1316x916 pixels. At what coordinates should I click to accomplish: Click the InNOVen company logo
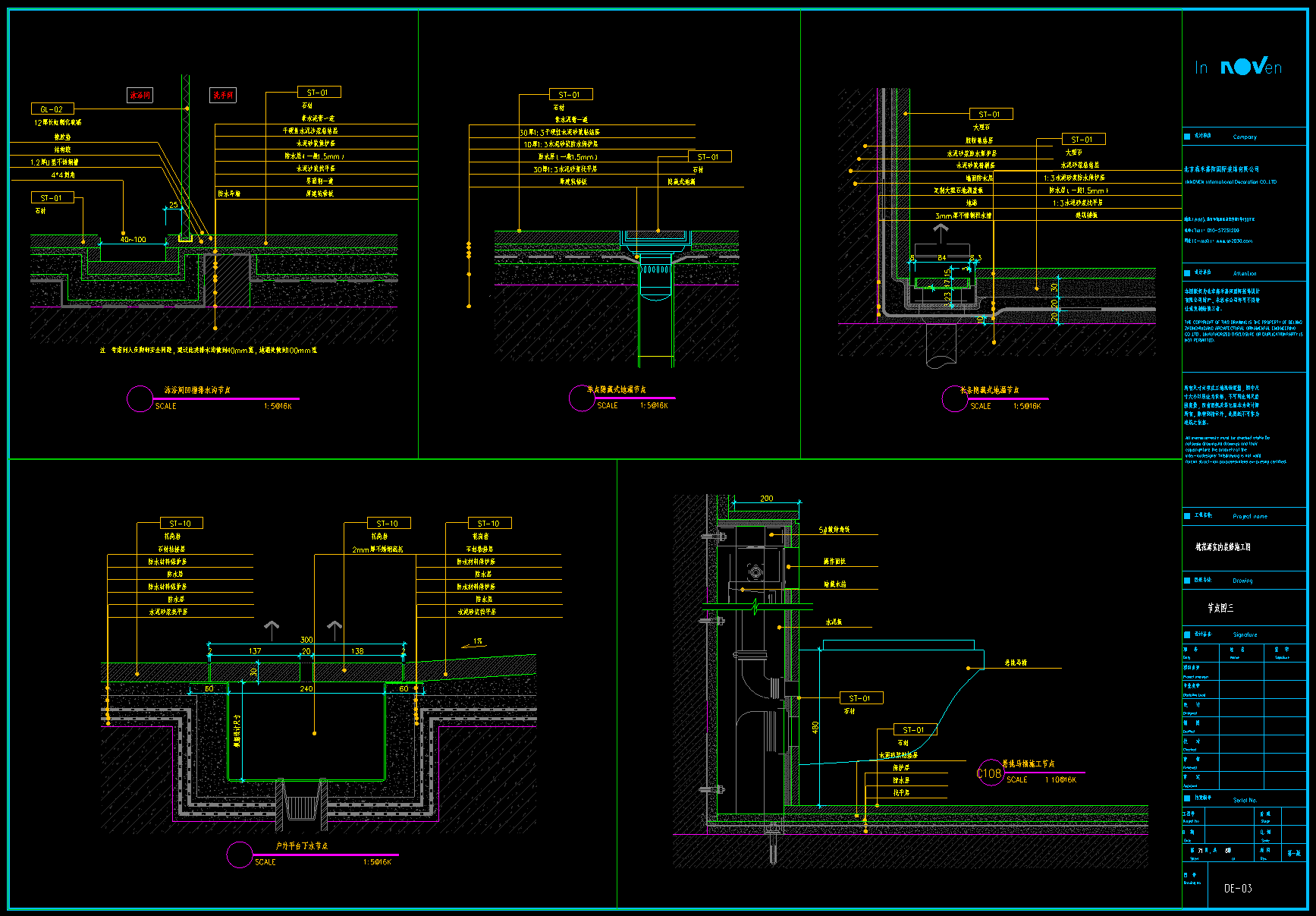pos(1239,68)
